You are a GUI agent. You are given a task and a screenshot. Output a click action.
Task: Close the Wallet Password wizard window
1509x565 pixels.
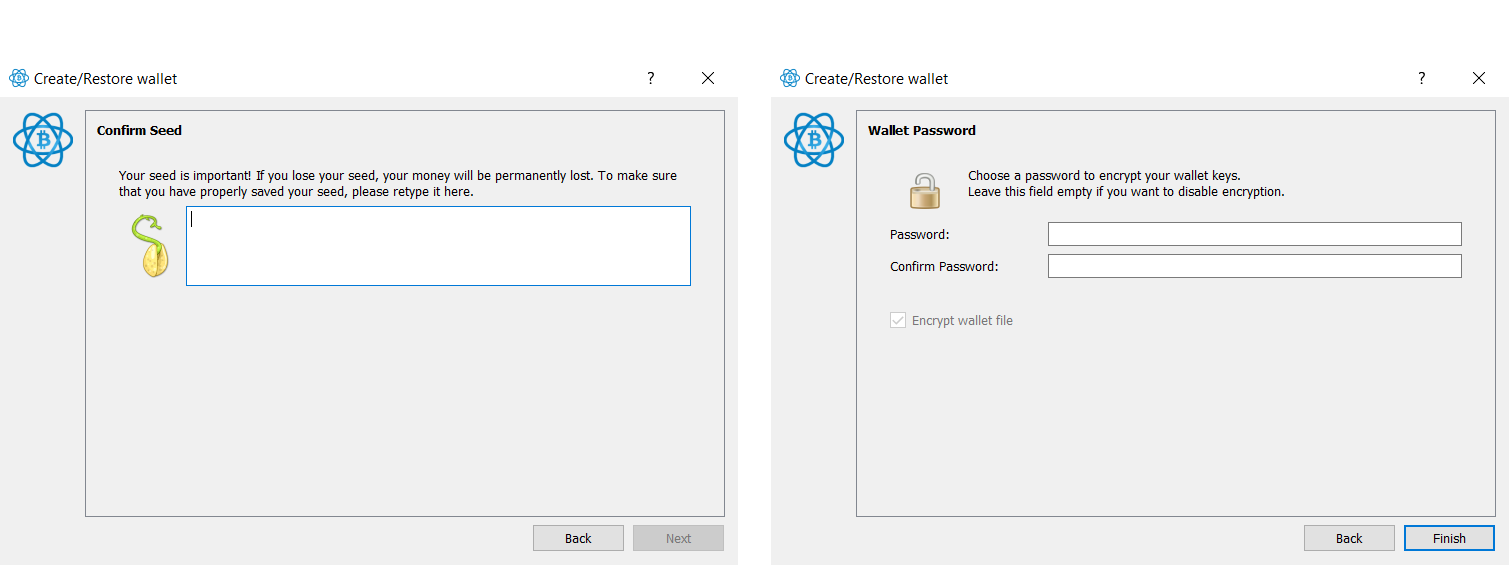pyautogui.click(x=1479, y=78)
